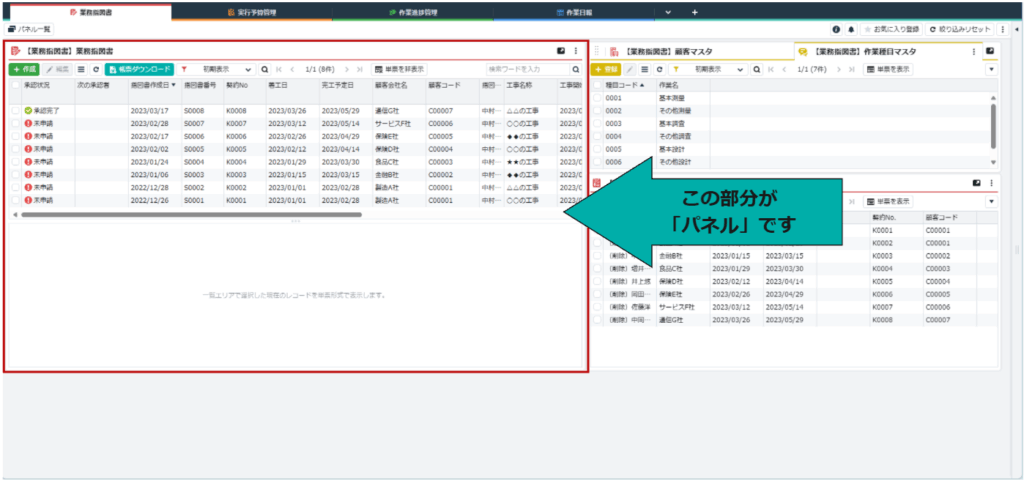Open the notification bell icon
The height and width of the screenshot is (481, 1024).
tap(850, 30)
